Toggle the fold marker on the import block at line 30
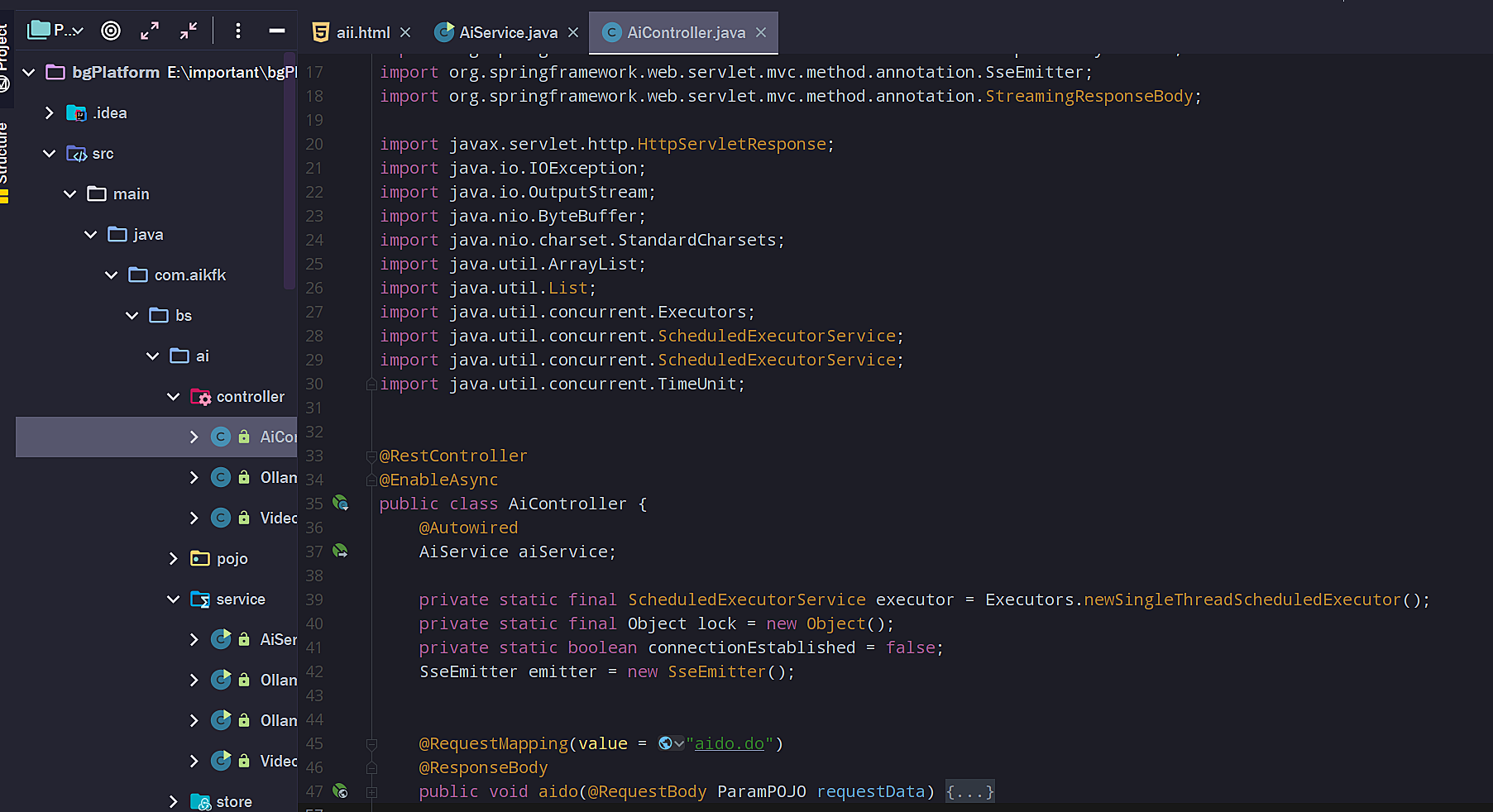The image size is (1493, 812). 371,384
